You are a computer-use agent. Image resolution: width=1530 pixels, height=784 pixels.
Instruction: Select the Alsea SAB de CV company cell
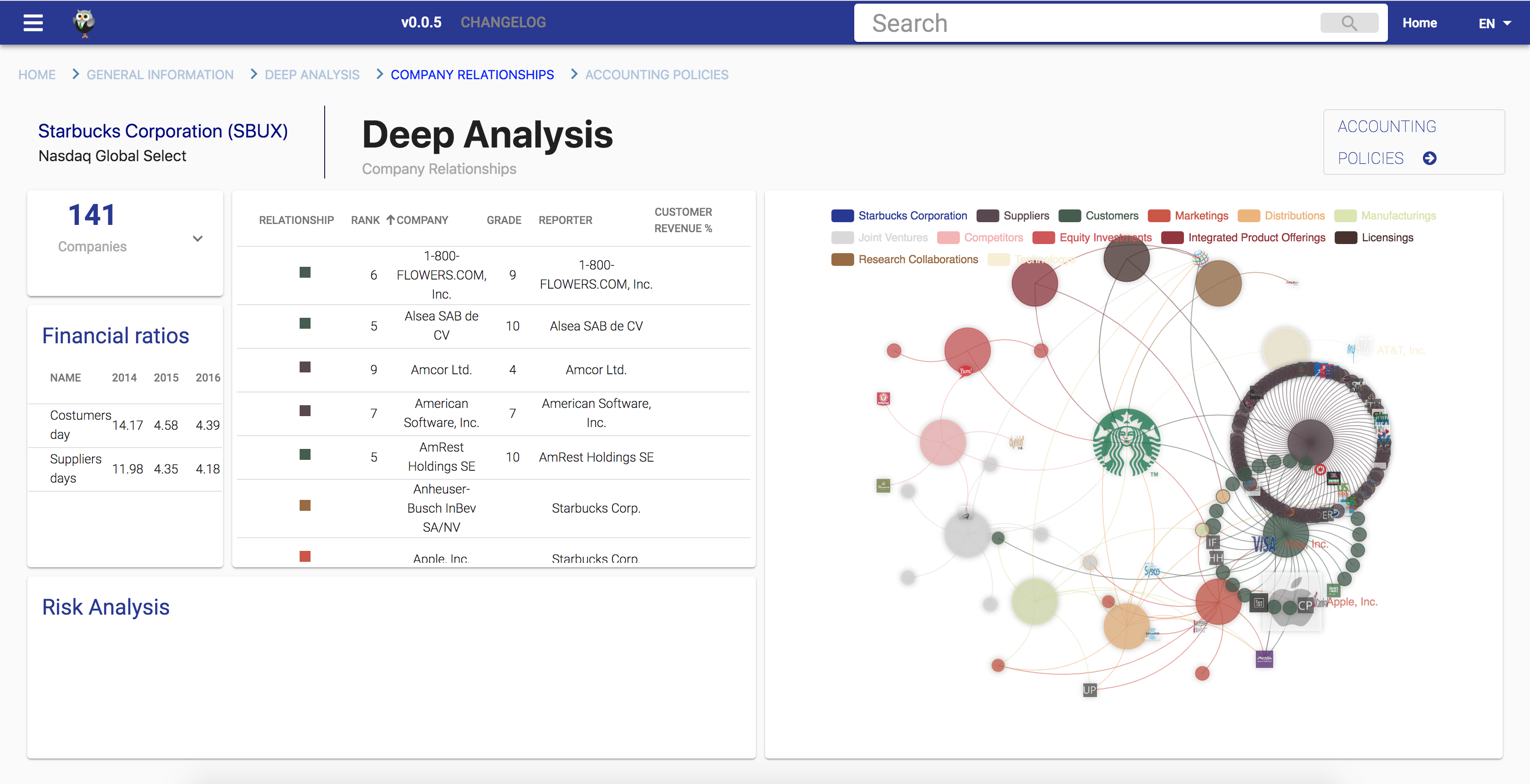(441, 326)
